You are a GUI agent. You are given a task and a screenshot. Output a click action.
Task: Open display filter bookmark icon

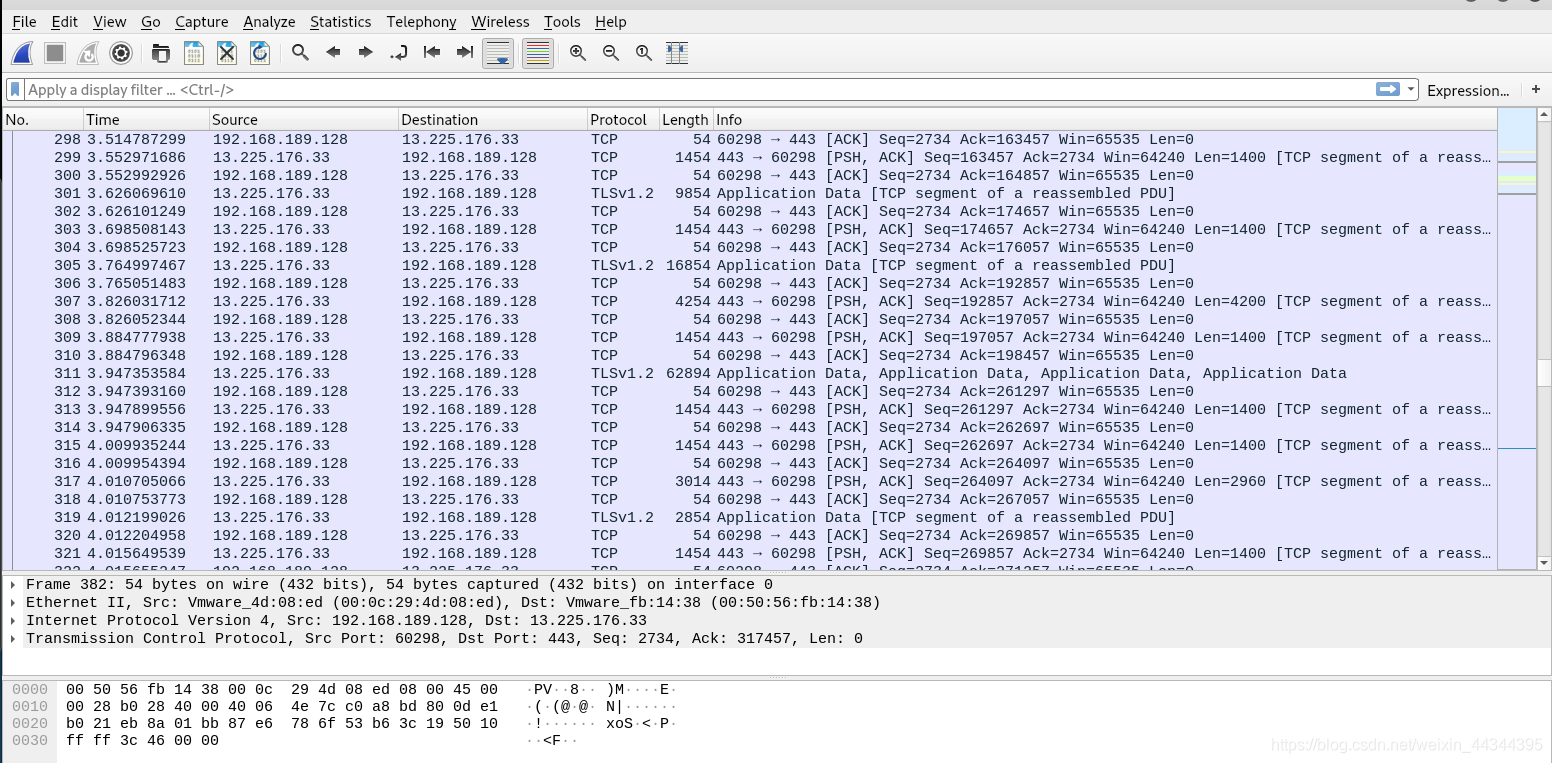pyautogui.click(x=15, y=90)
